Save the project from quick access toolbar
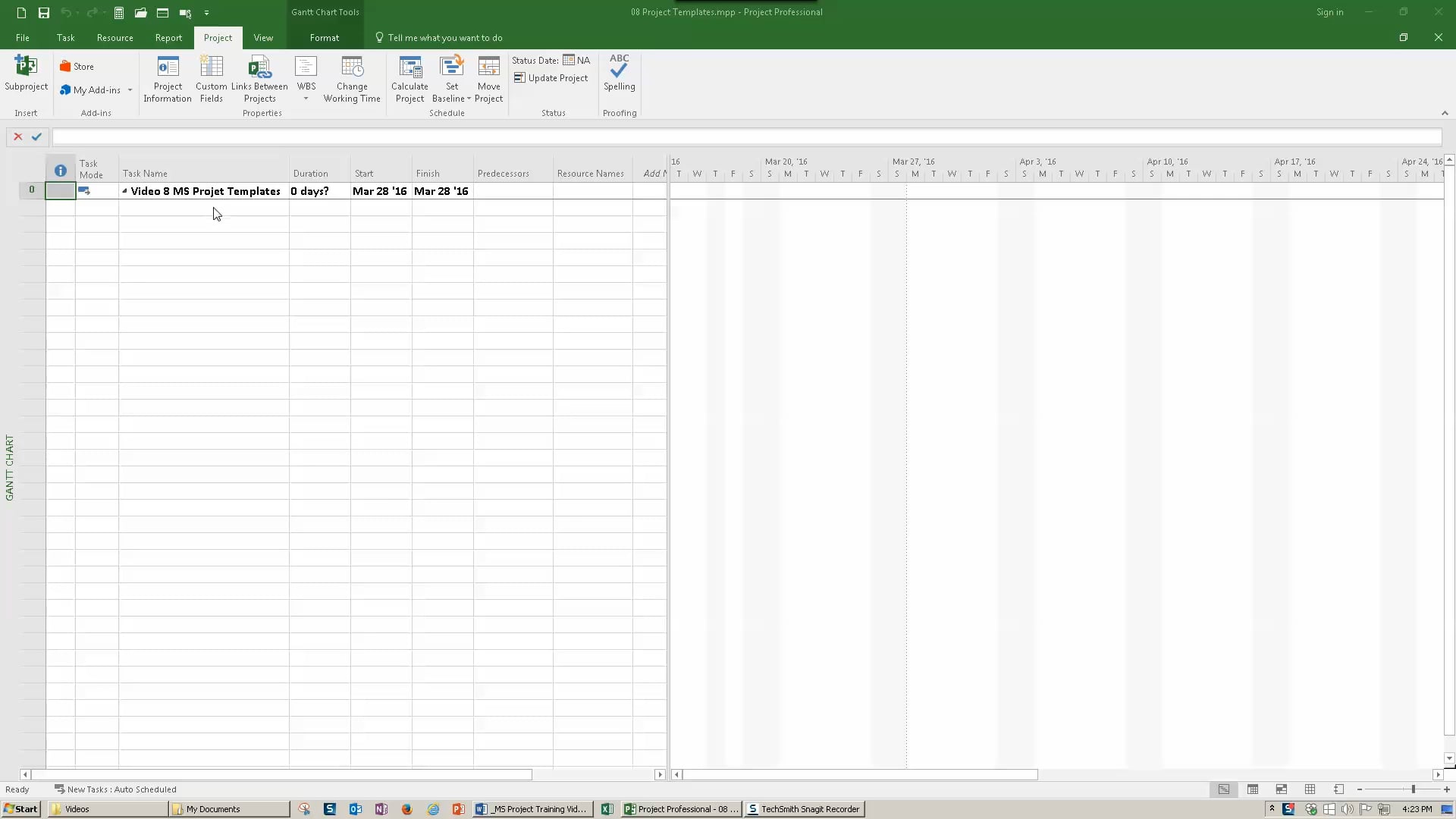 [44, 12]
